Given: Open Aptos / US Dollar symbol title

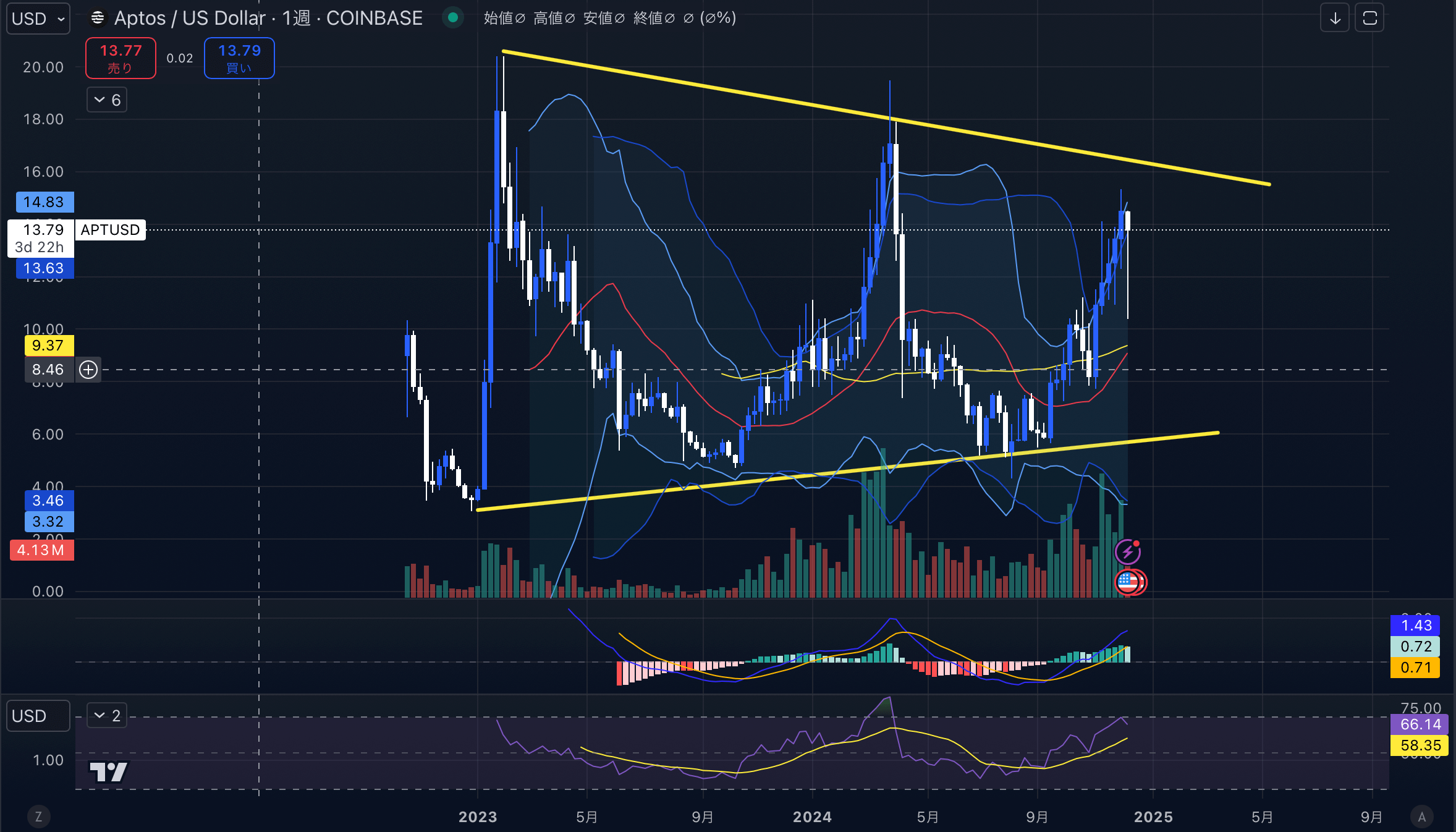Looking at the screenshot, I should (x=268, y=19).
